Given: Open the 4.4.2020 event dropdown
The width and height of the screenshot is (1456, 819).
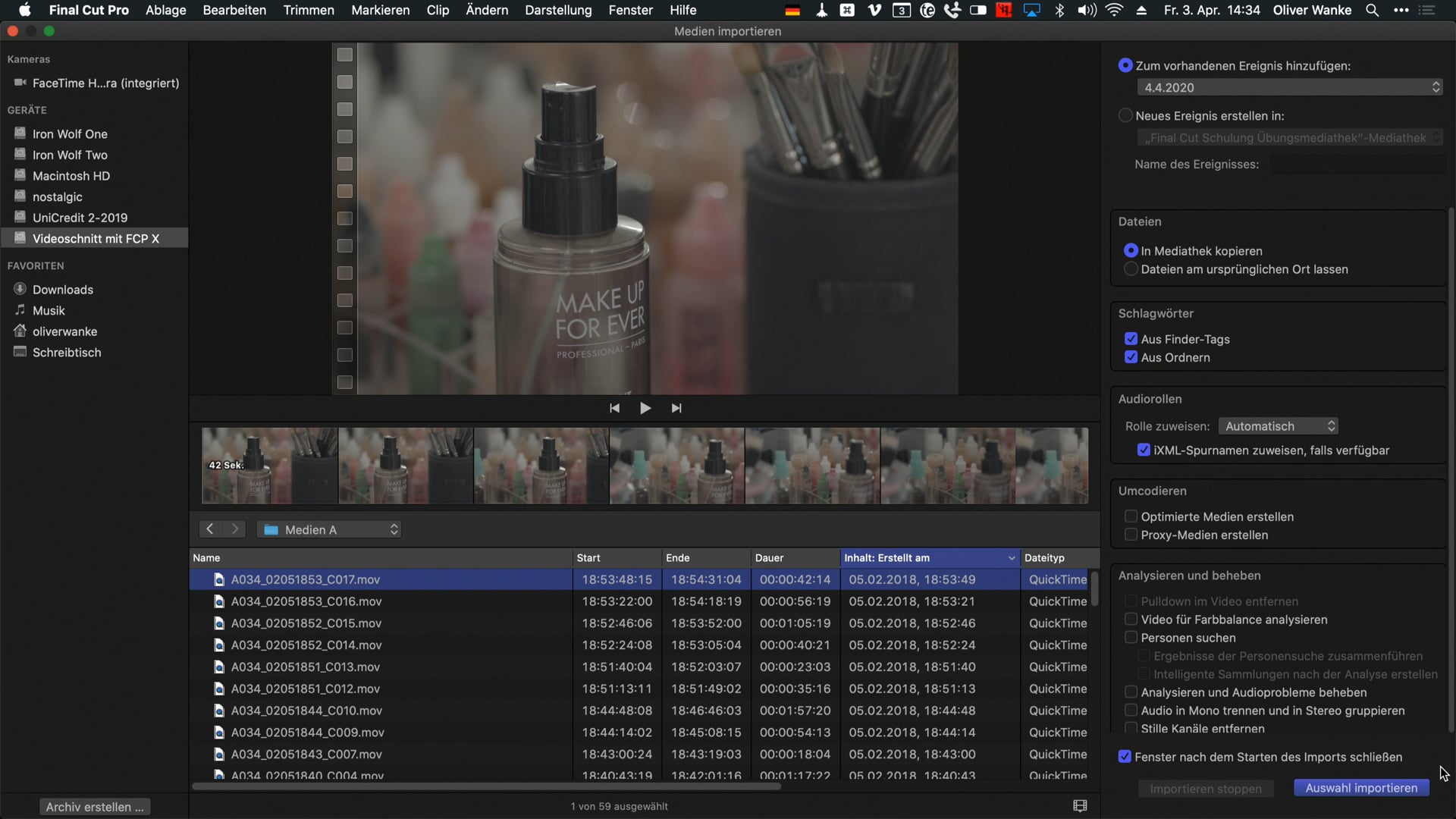Looking at the screenshot, I should click(1289, 87).
